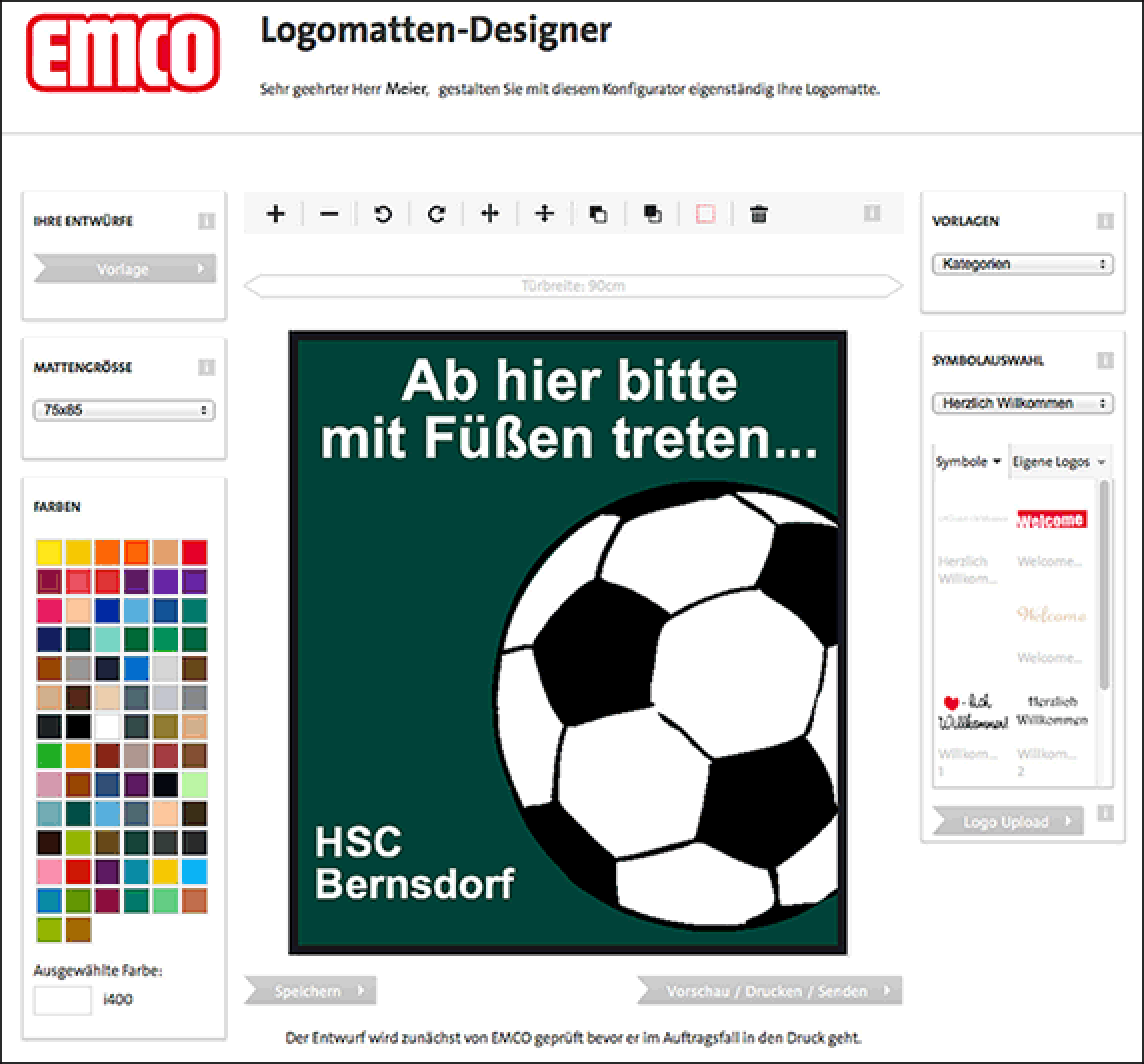Click the move arrows icon

544,214
